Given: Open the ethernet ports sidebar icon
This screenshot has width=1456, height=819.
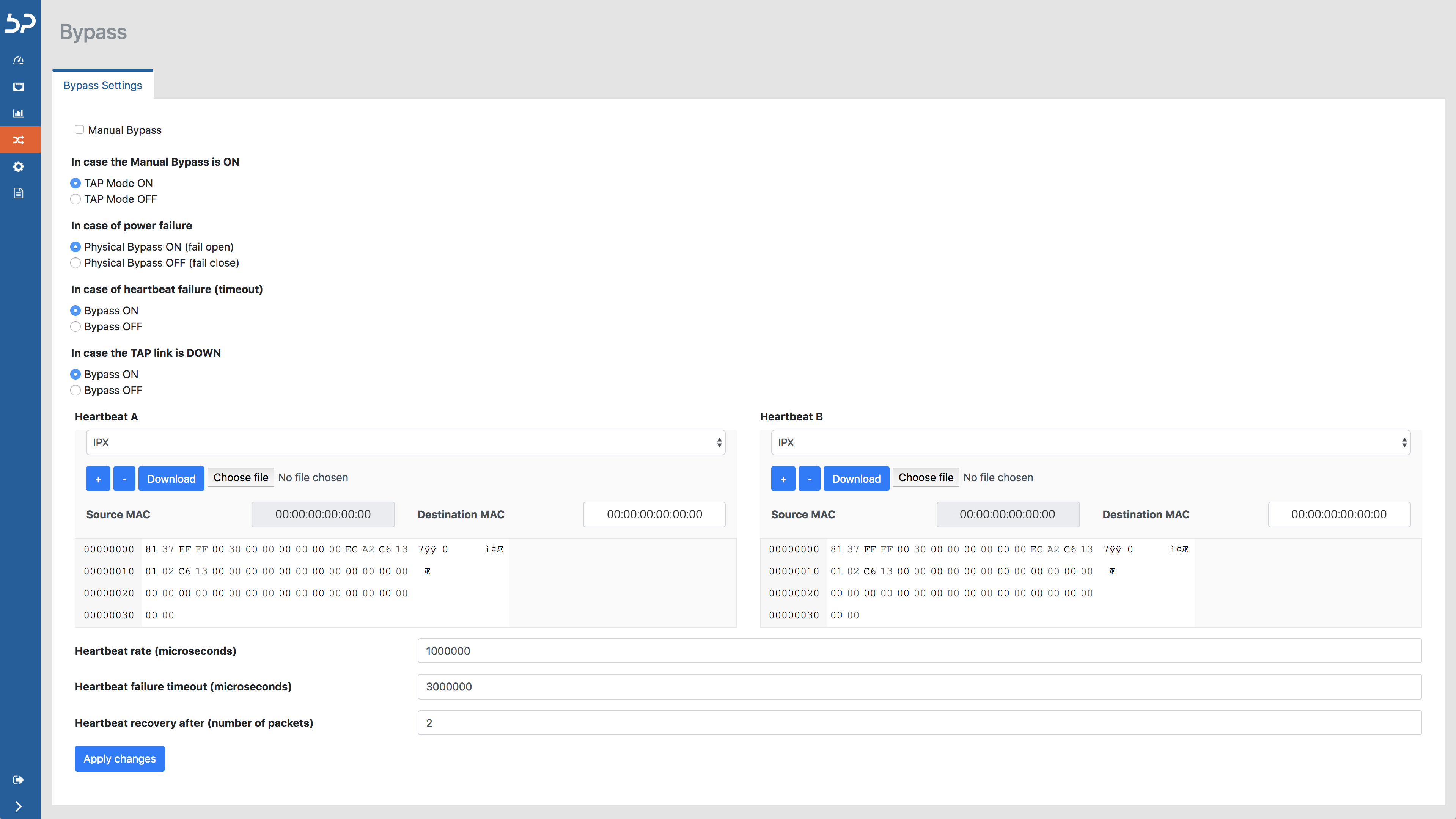Looking at the screenshot, I should click(19, 87).
